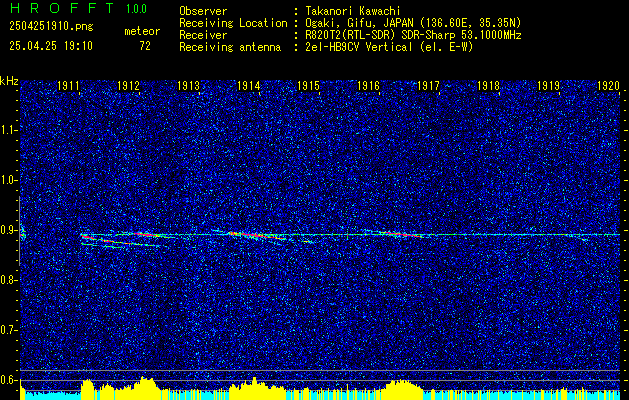Click time marker 1912 on time axis
Viewport: 629px width, 400px height.
[x=128, y=85]
